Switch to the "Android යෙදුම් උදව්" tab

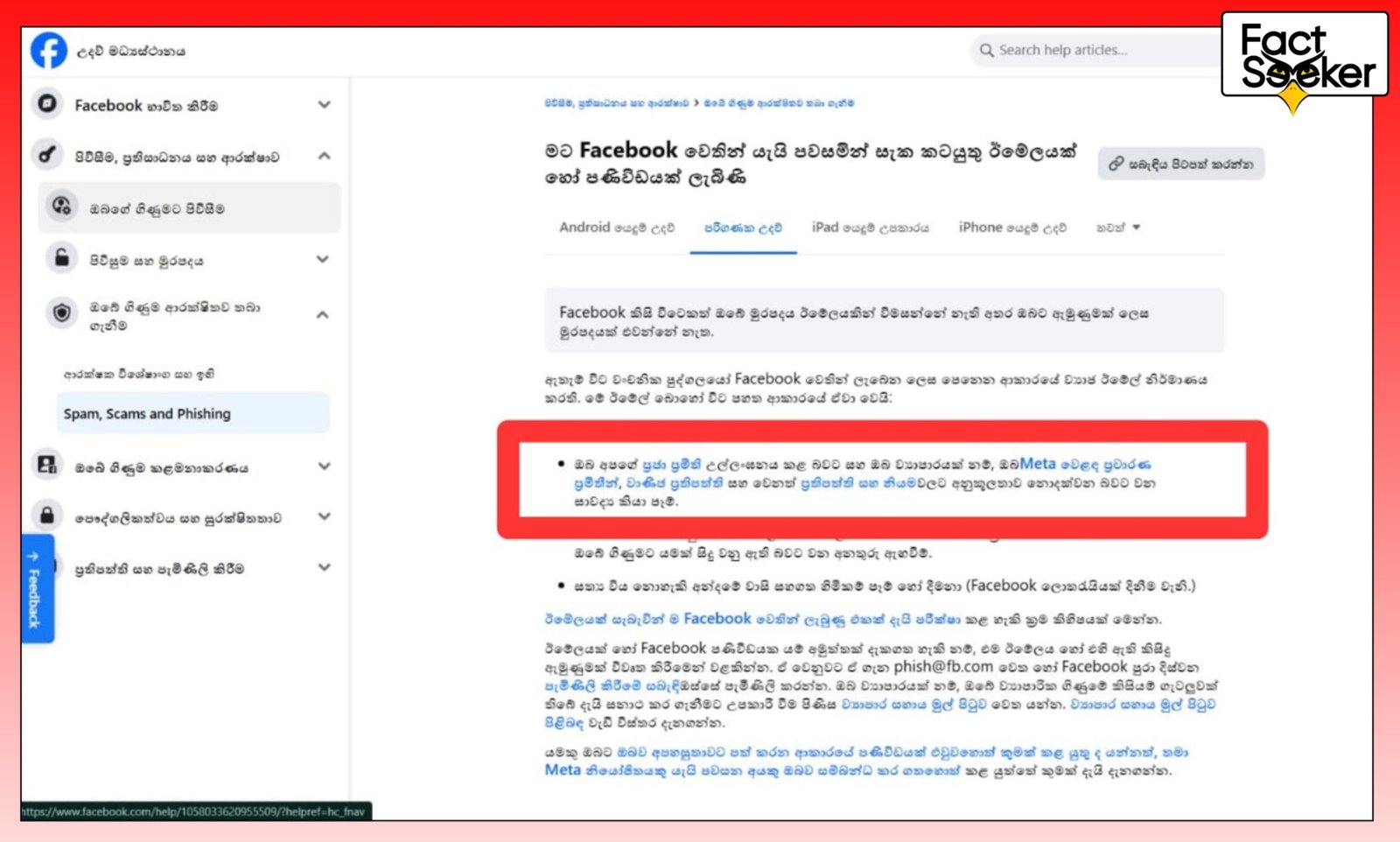[617, 228]
